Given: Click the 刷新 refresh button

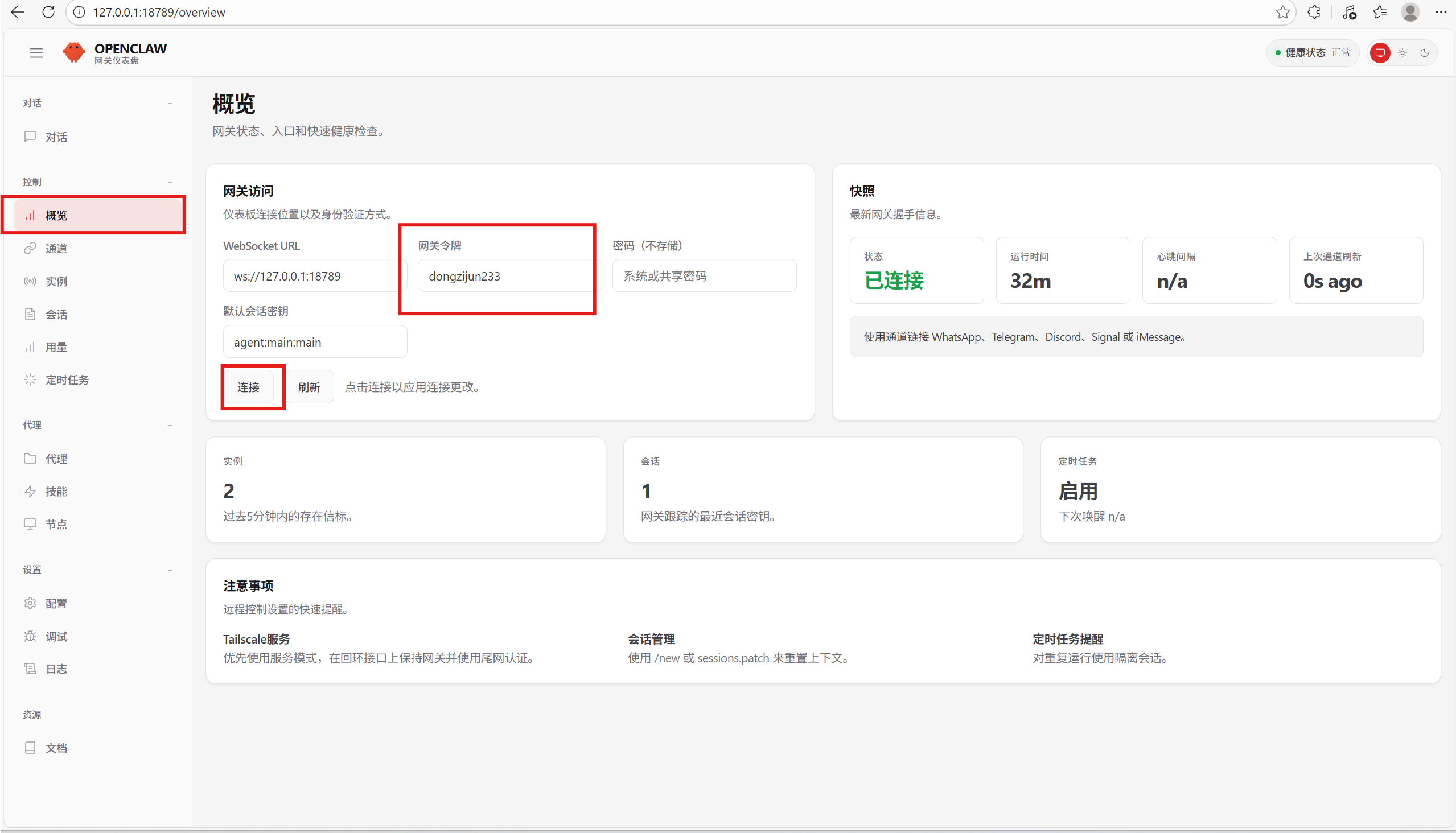Looking at the screenshot, I should click(x=309, y=387).
